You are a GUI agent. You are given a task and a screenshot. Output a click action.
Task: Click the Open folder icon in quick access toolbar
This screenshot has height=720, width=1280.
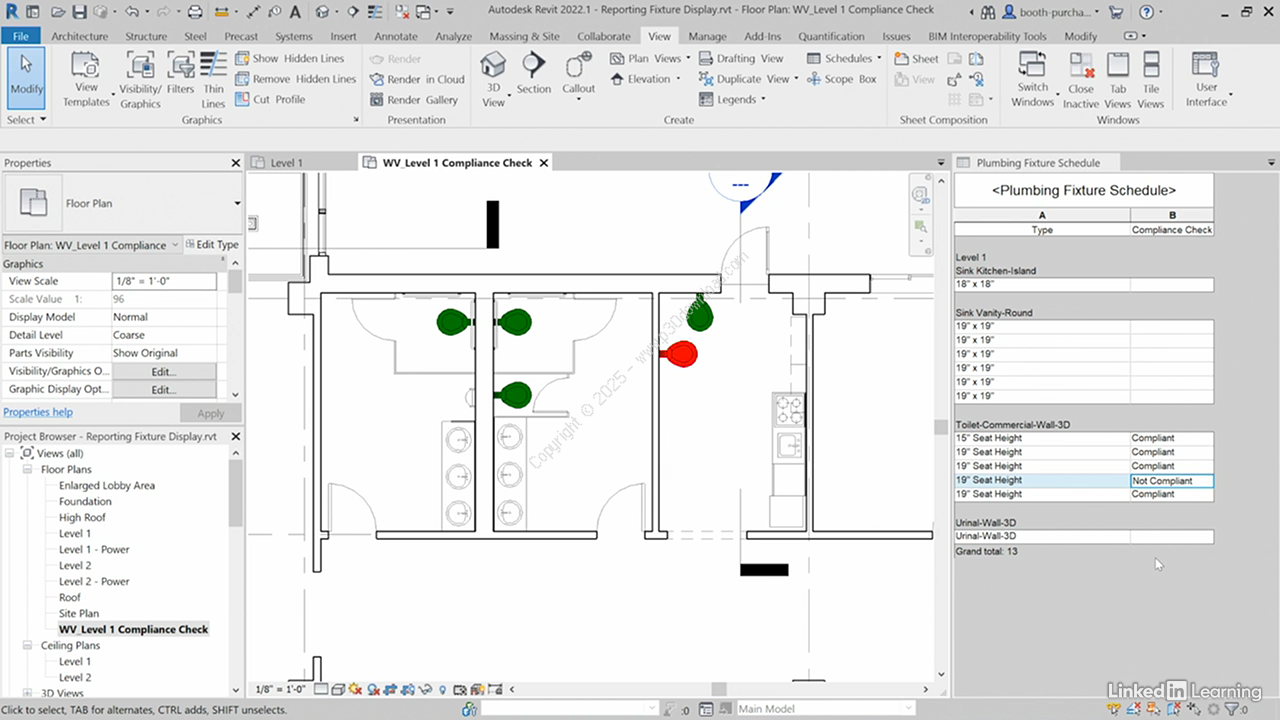58,12
